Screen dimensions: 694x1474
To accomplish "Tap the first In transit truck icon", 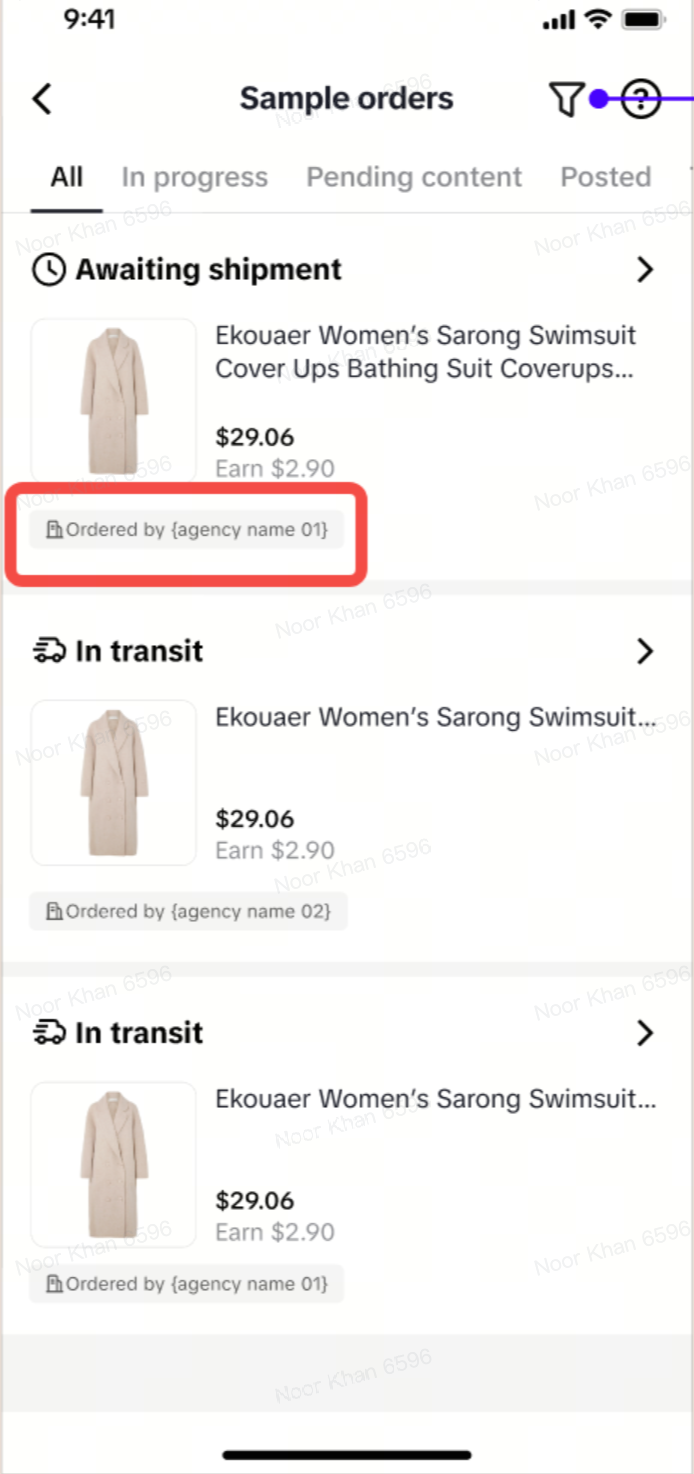I will [x=49, y=651].
